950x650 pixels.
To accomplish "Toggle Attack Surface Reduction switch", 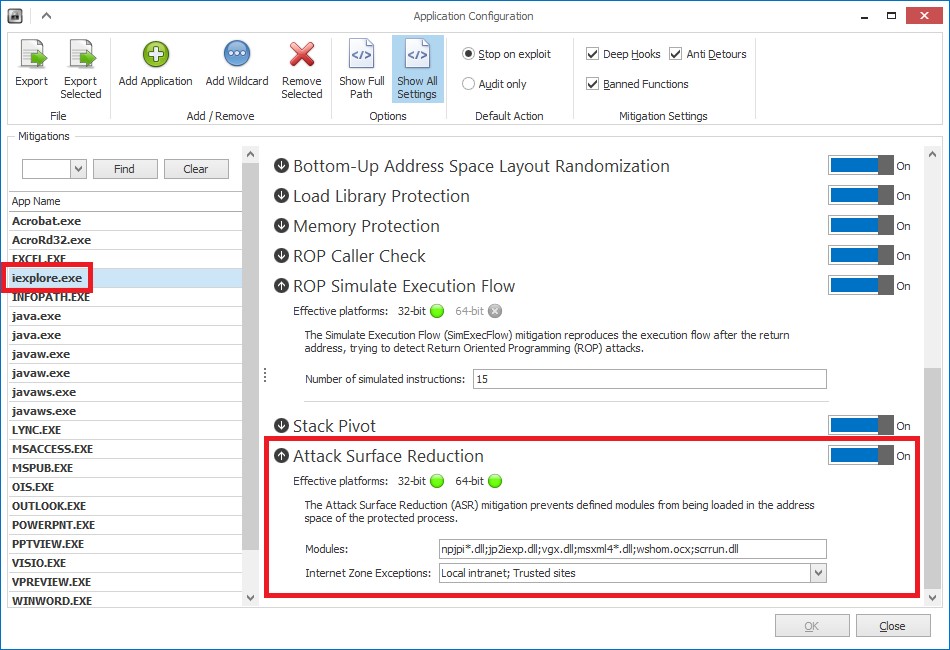I will (861, 456).
